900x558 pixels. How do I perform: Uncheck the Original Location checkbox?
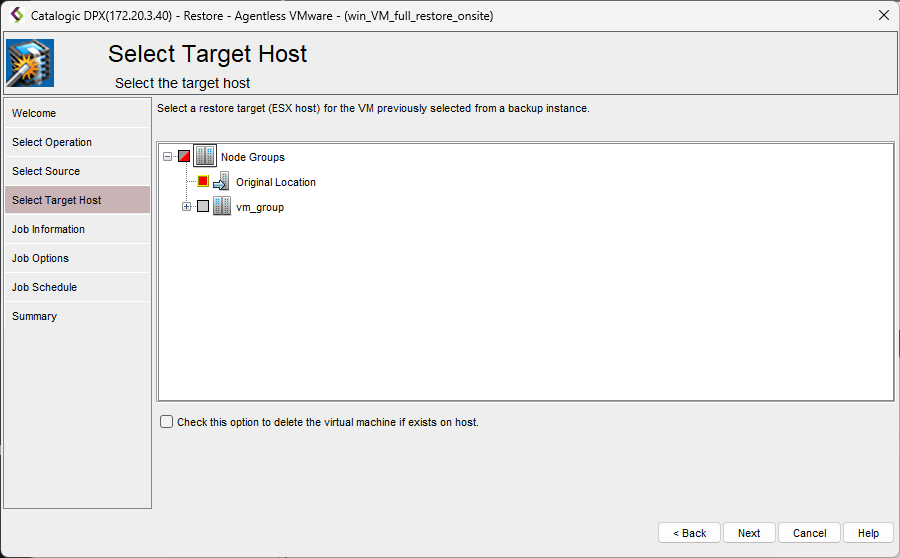[x=203, y=182]
